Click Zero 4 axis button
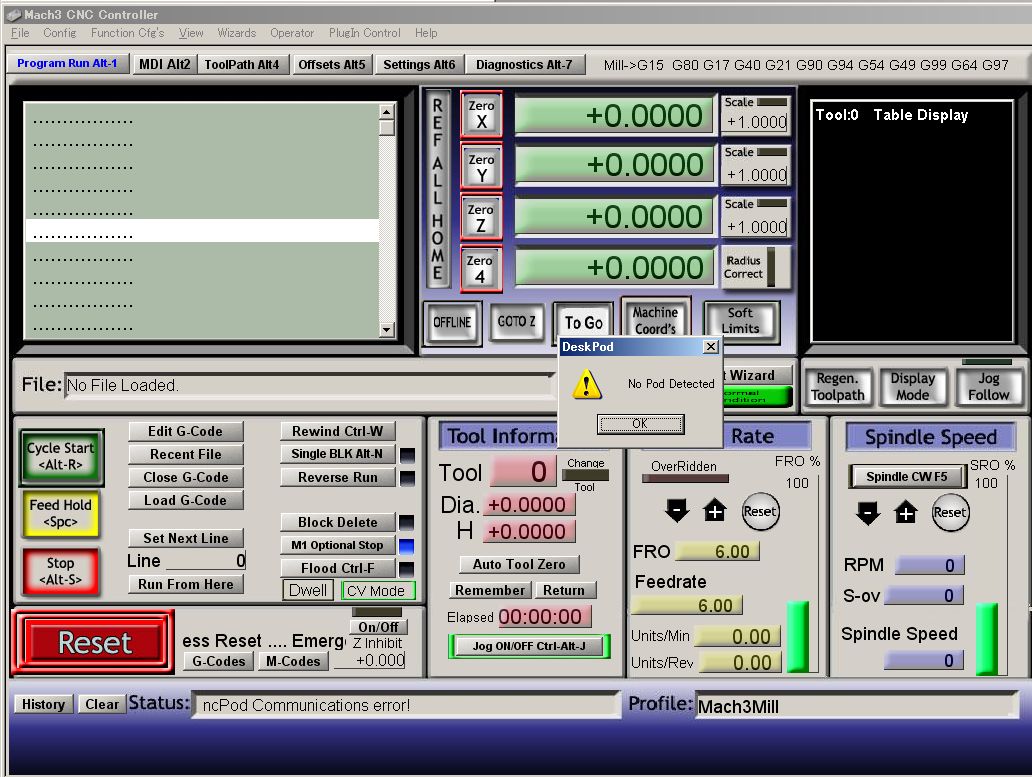 click(481, 268)
